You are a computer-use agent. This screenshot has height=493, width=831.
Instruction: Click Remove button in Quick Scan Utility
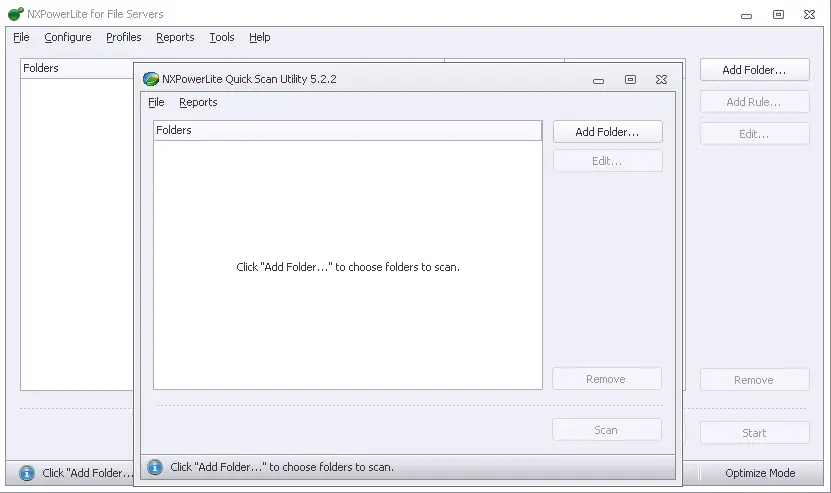tap(606, 379)
